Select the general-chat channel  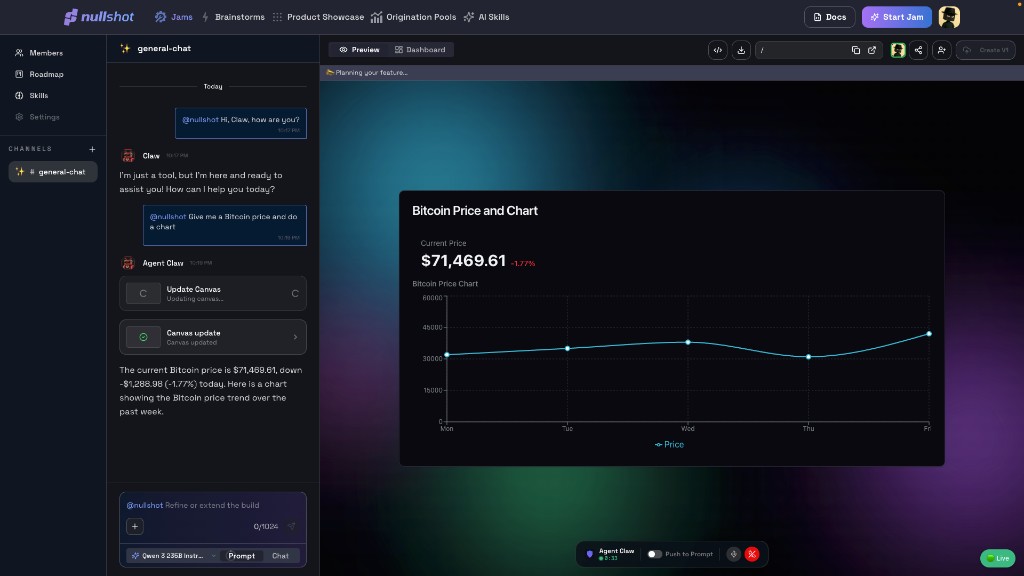[53, 172]
